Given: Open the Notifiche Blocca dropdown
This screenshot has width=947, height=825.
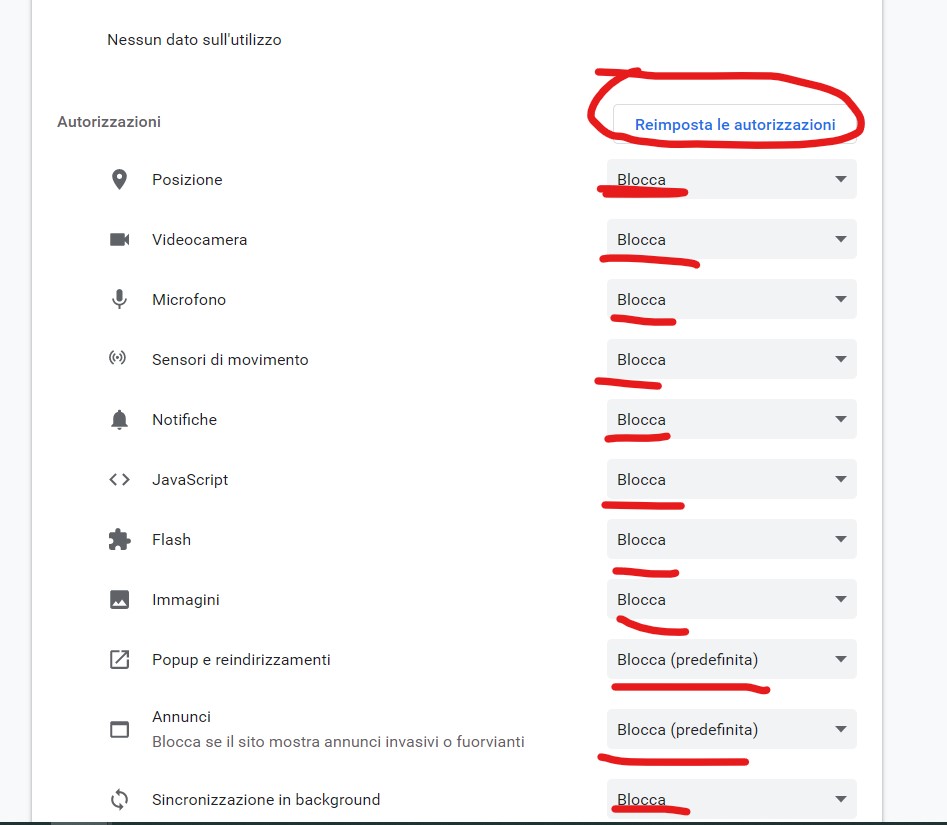Looking at the screenshot, I should [731, 419].
